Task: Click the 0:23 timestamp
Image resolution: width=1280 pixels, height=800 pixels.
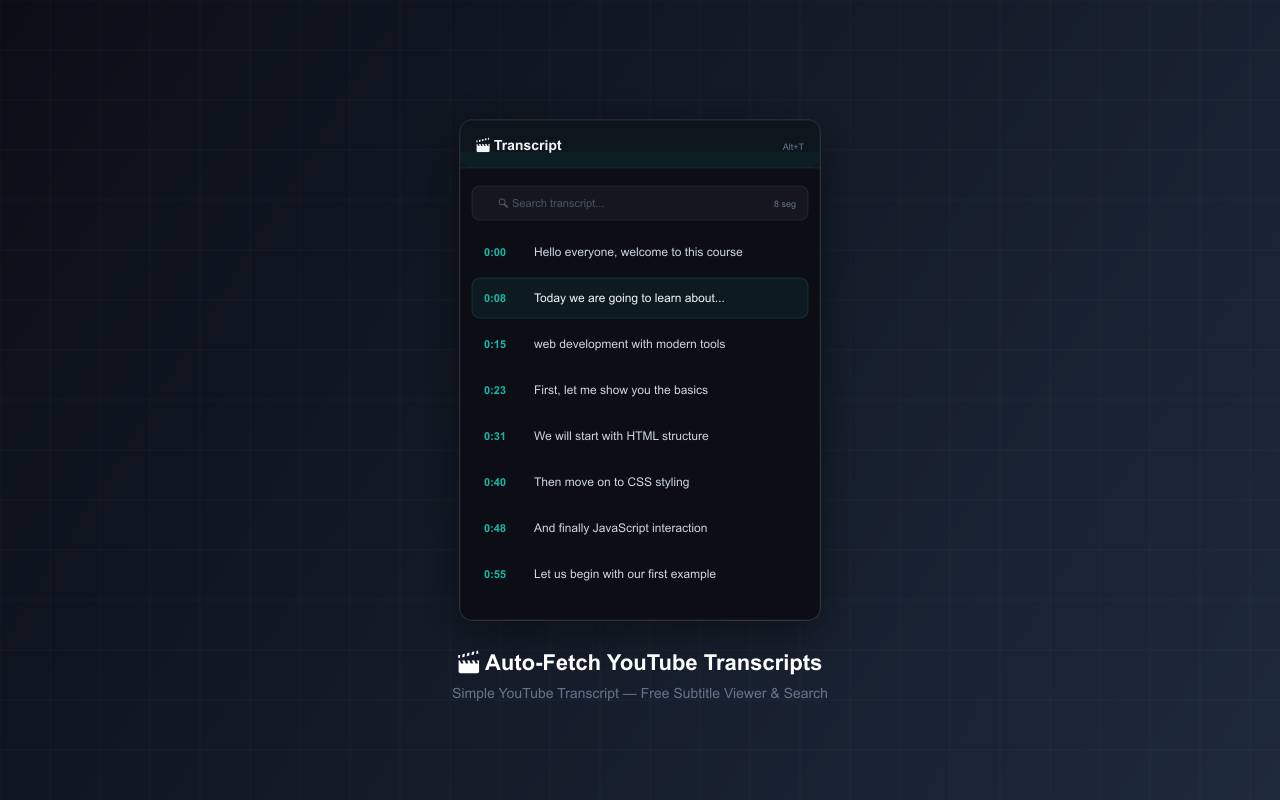Action: [x=495, y=390]
